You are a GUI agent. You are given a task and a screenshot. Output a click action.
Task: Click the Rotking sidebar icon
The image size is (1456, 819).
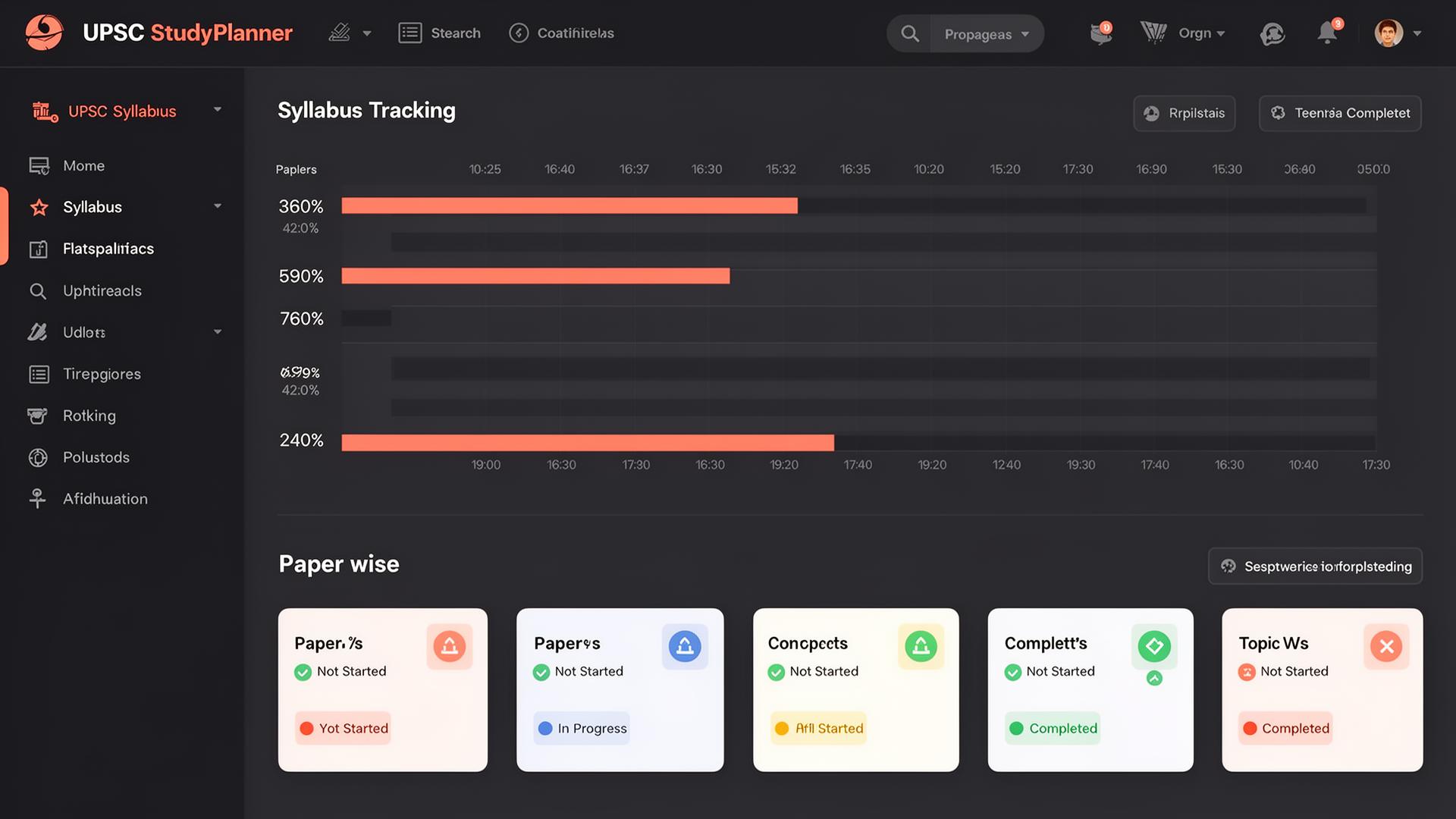[x=37, y=416]
